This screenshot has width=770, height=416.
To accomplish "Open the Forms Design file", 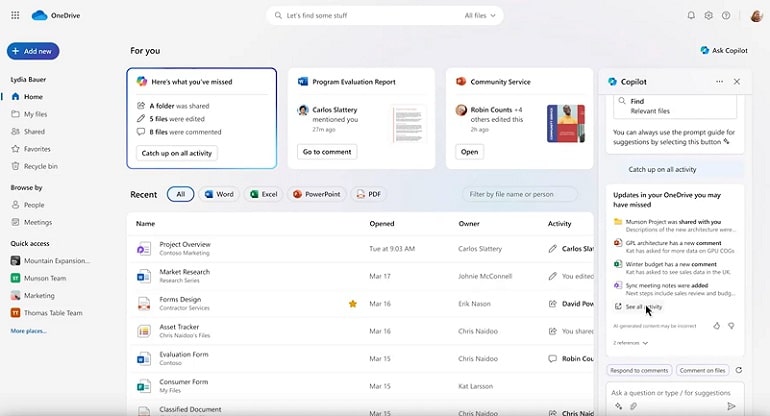I will click(x=180, y=299).
